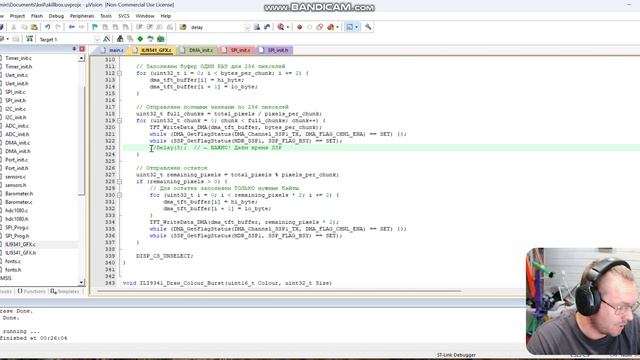Open the Help menu
Viewport: 640px width, 360px height.
pos(166,16)
